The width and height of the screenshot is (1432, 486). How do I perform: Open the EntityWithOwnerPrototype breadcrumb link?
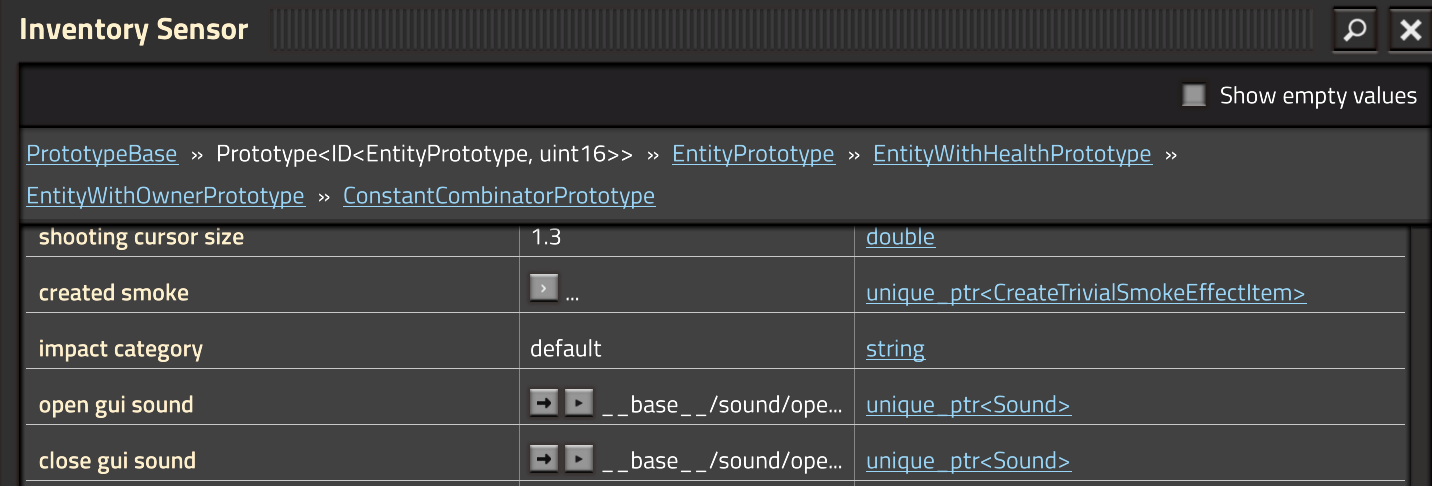point(165,196)
